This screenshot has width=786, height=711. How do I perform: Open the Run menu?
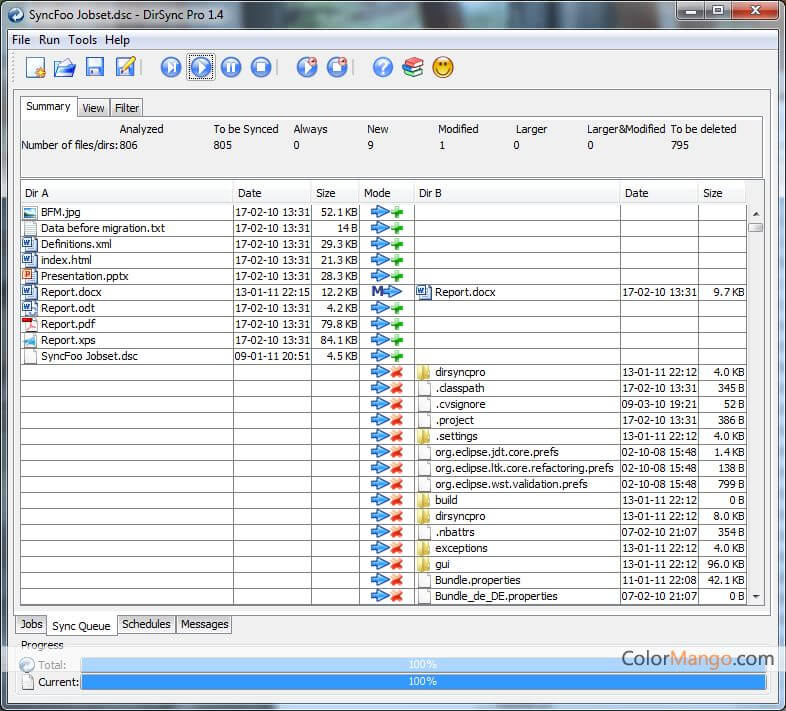point(49,40)
